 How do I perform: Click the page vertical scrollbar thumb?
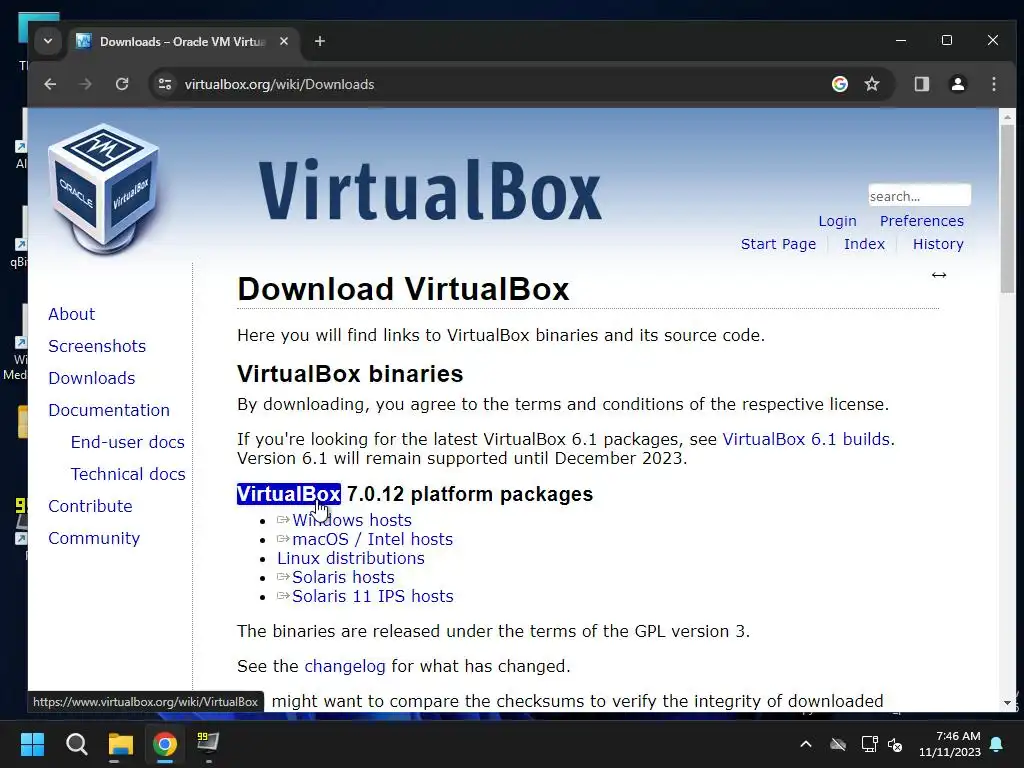pos(1007,209)
